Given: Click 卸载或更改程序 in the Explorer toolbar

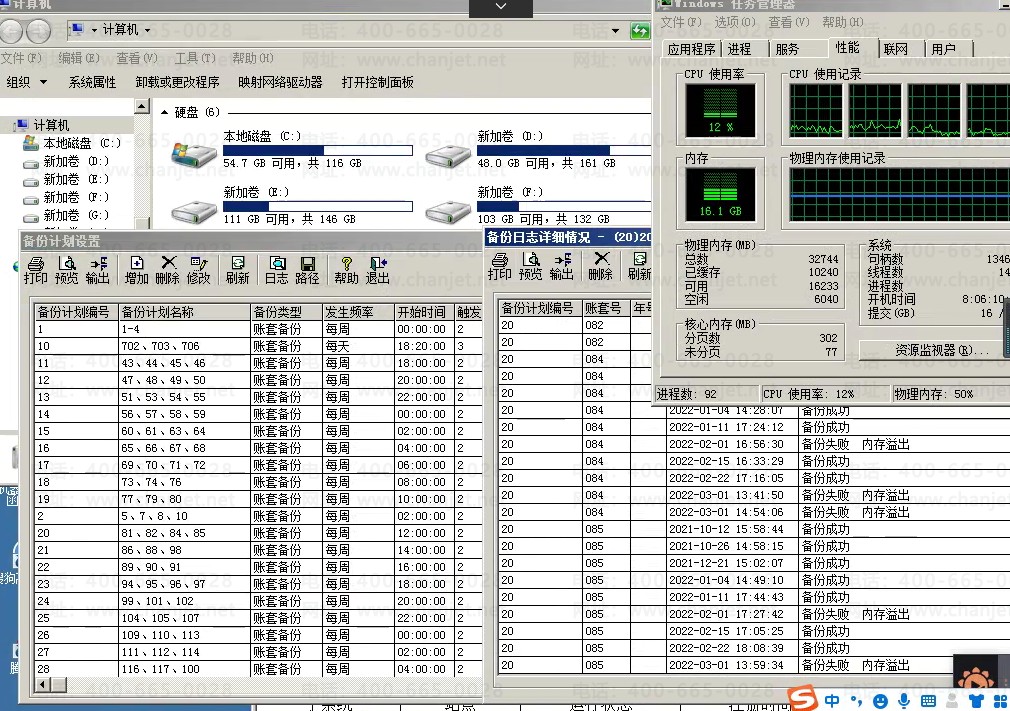Looking at the screenshot, I should click(177, 82).
